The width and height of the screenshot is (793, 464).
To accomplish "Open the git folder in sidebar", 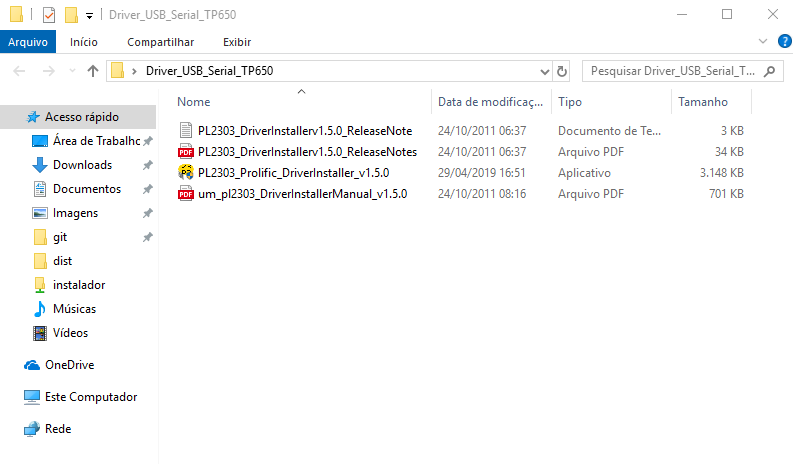I will [60, 237].
